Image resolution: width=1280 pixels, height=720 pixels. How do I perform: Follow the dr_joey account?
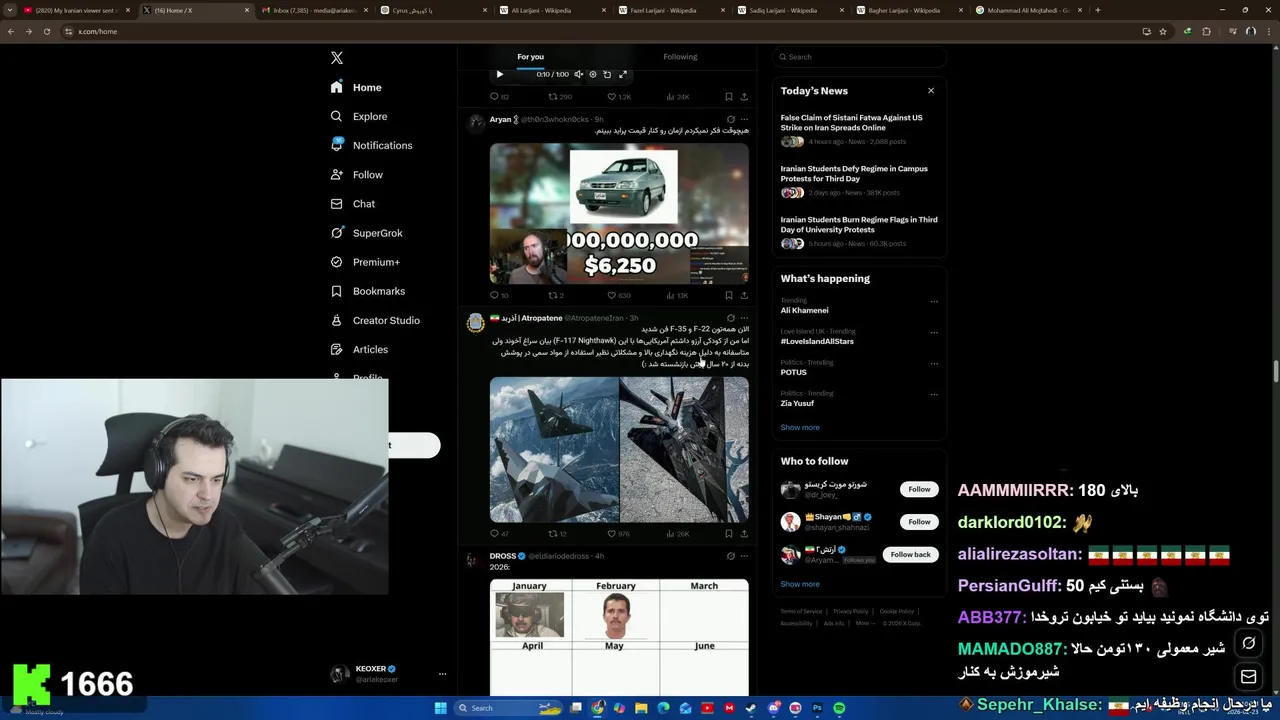coord(919,489)
